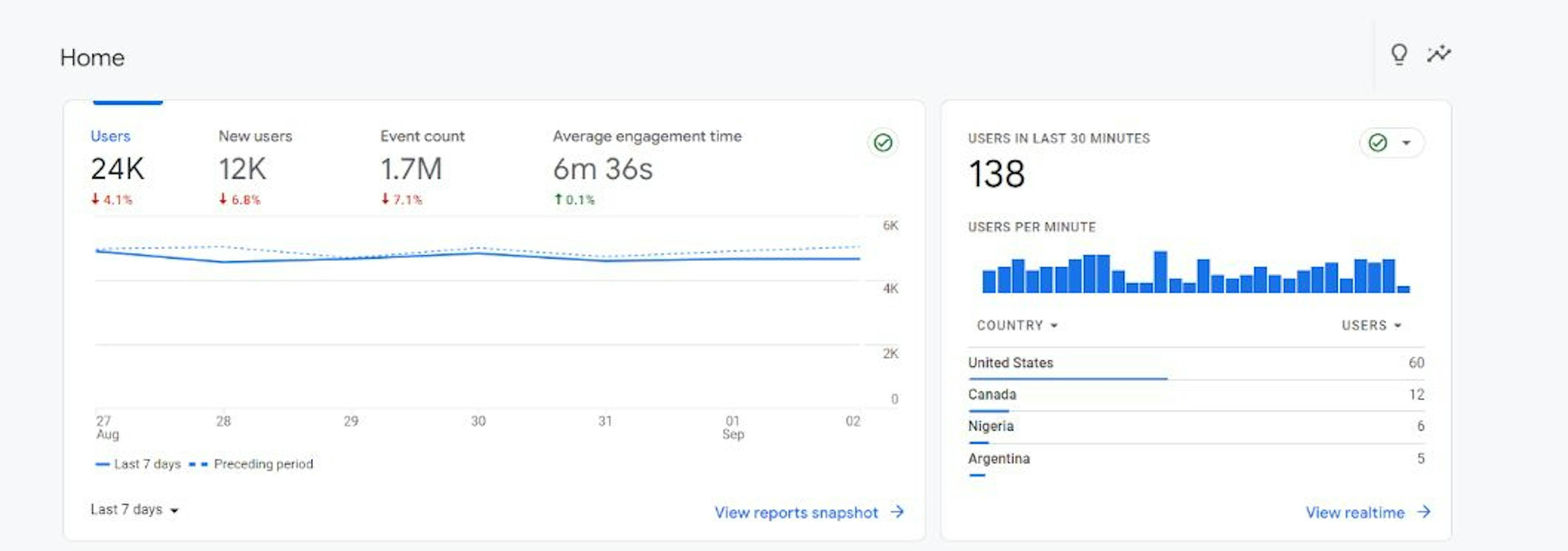Click the Nigeria country row
The width and height of the screenshot is (1568, 551).
pos(1196,428)
